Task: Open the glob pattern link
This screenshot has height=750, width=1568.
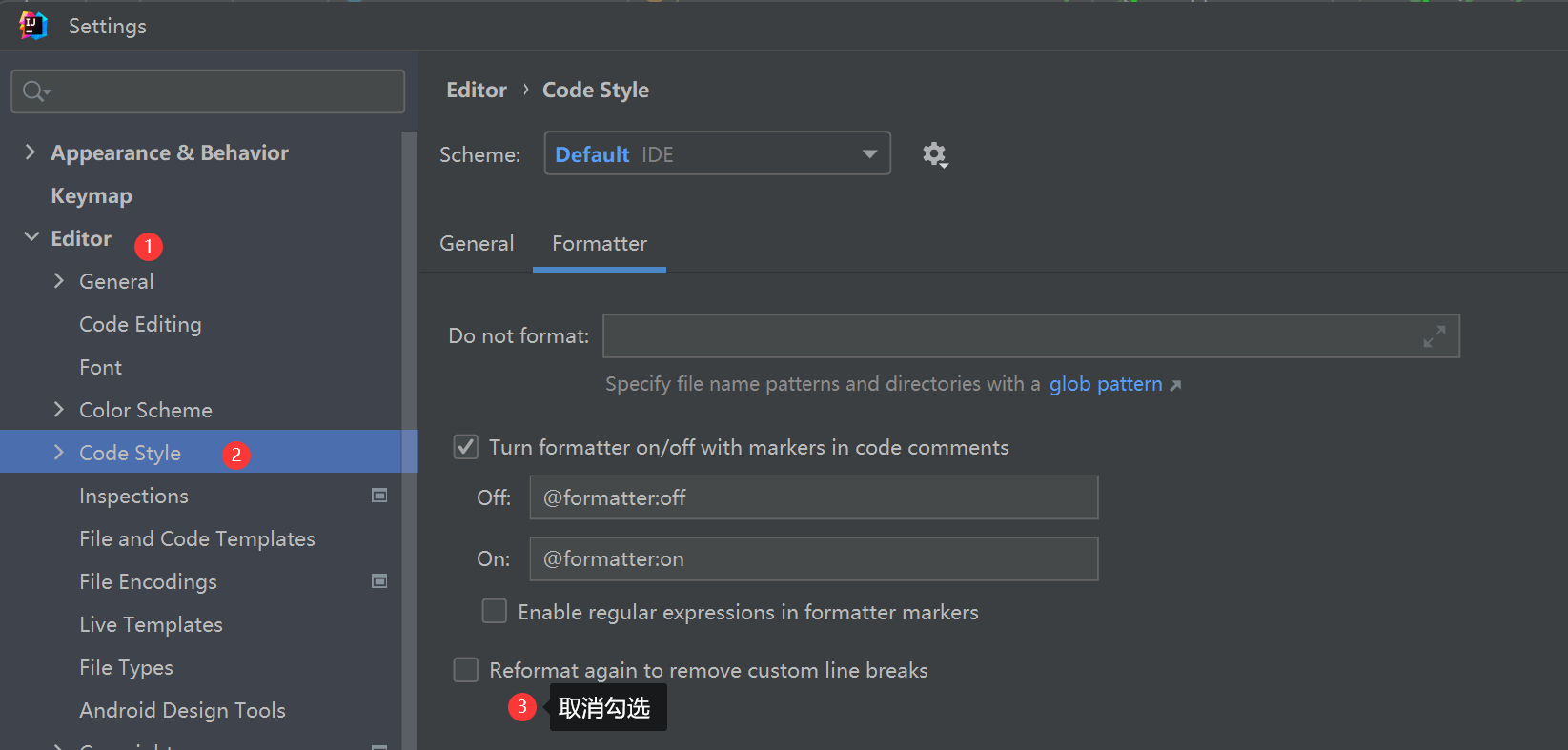Action: 1105,384
